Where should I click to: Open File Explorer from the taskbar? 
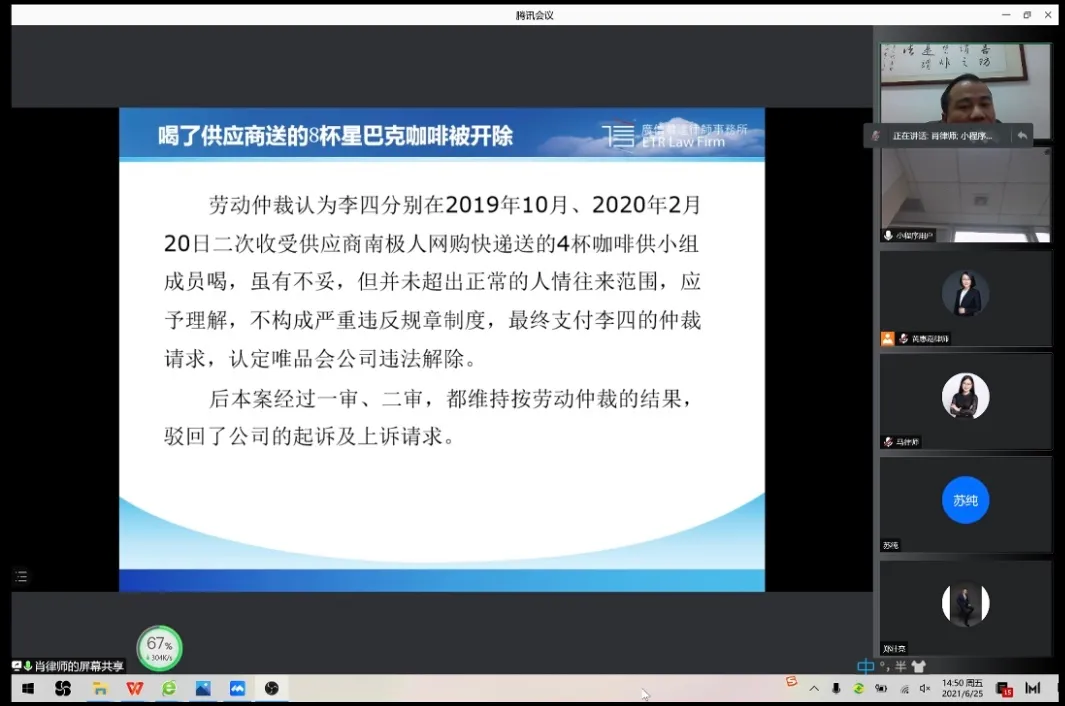(100, 688)
